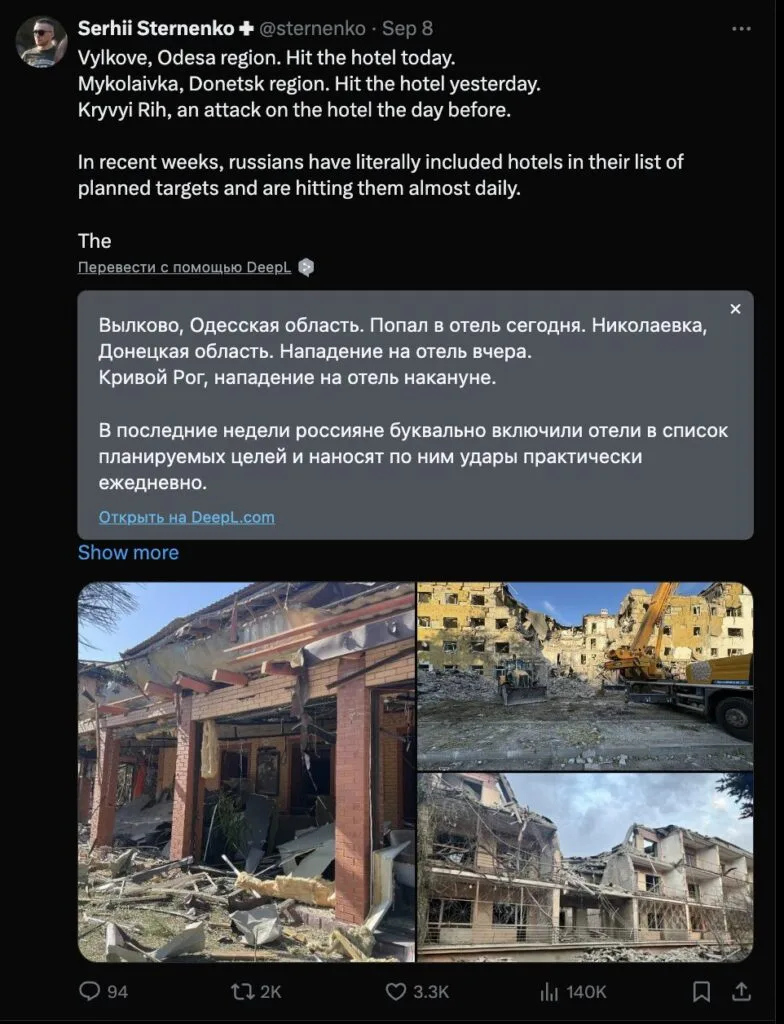
Task: Open the translation on DeepL.com
Action: (187, 517)
